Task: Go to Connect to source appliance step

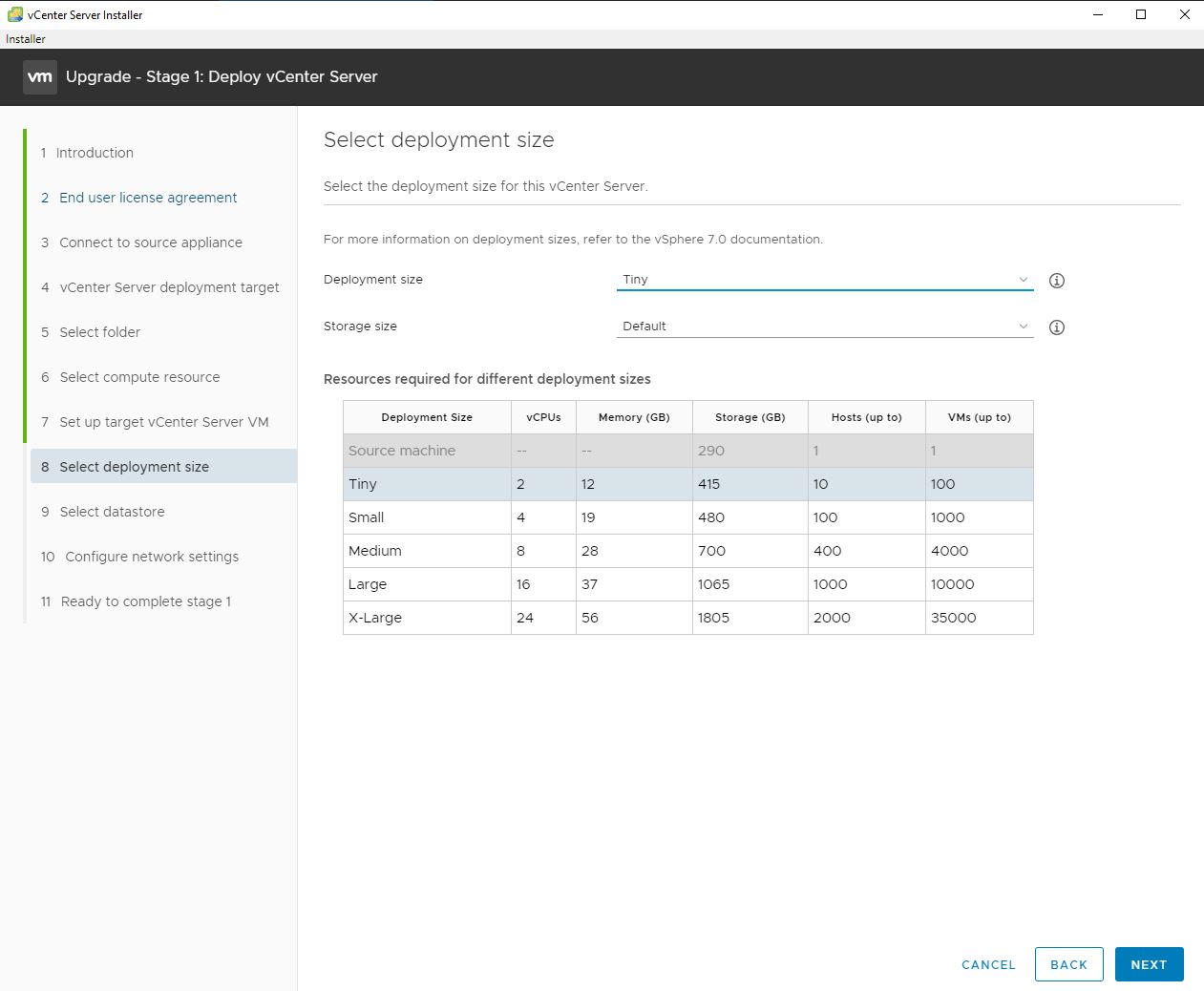Action: coord(141,242)
